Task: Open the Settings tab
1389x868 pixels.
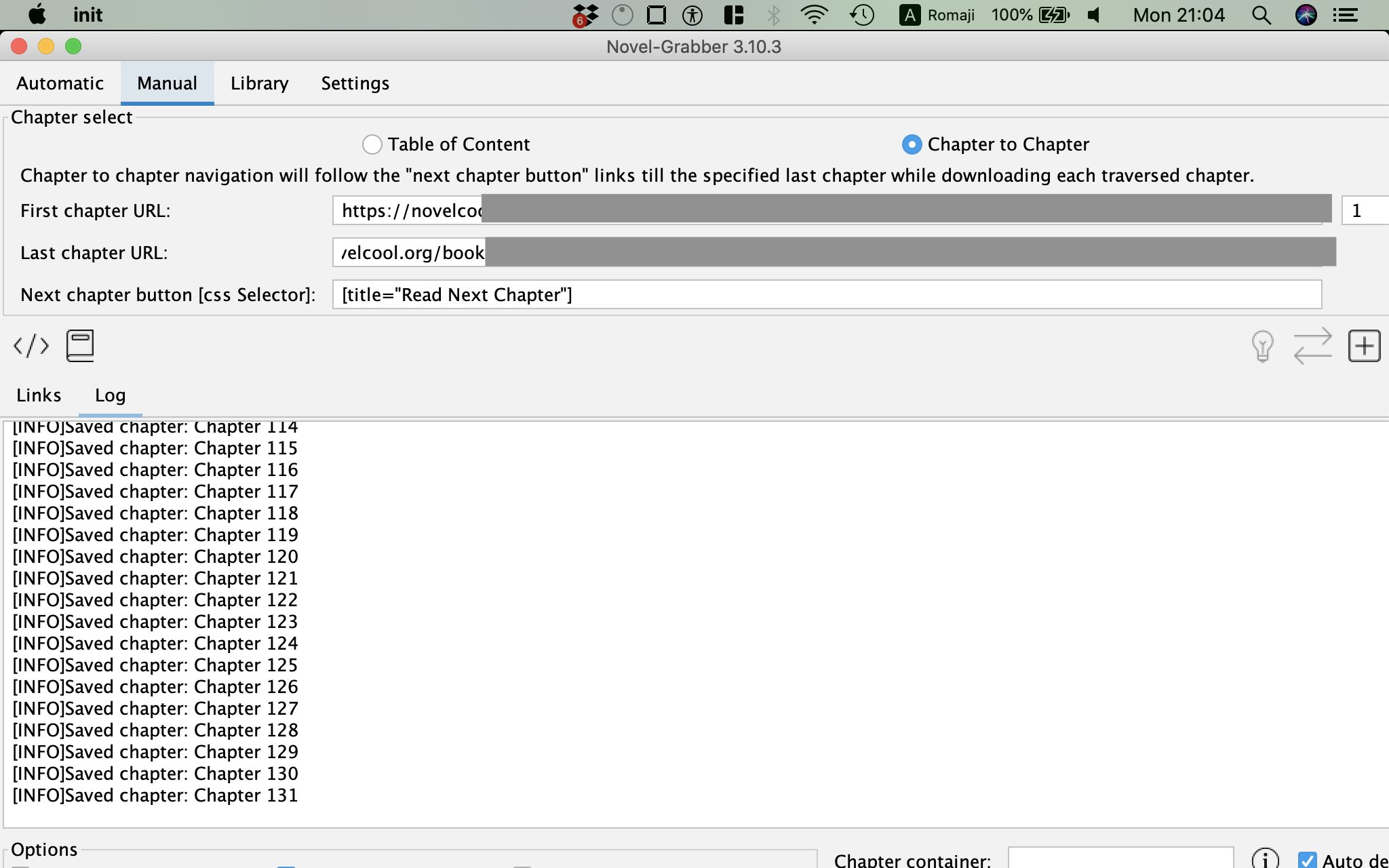Action: tap(355, 83)
